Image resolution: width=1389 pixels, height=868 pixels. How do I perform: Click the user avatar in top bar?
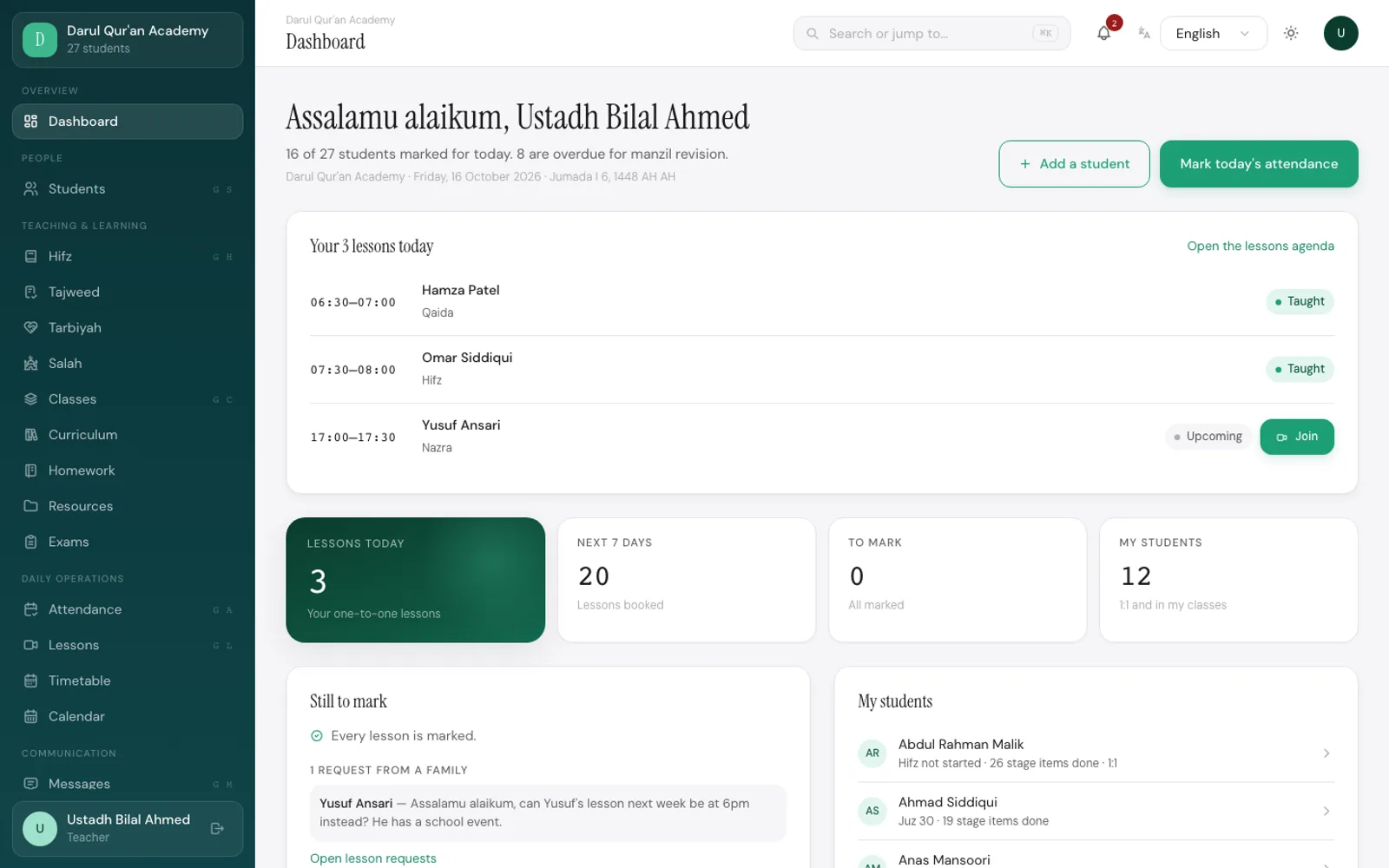1340,33
